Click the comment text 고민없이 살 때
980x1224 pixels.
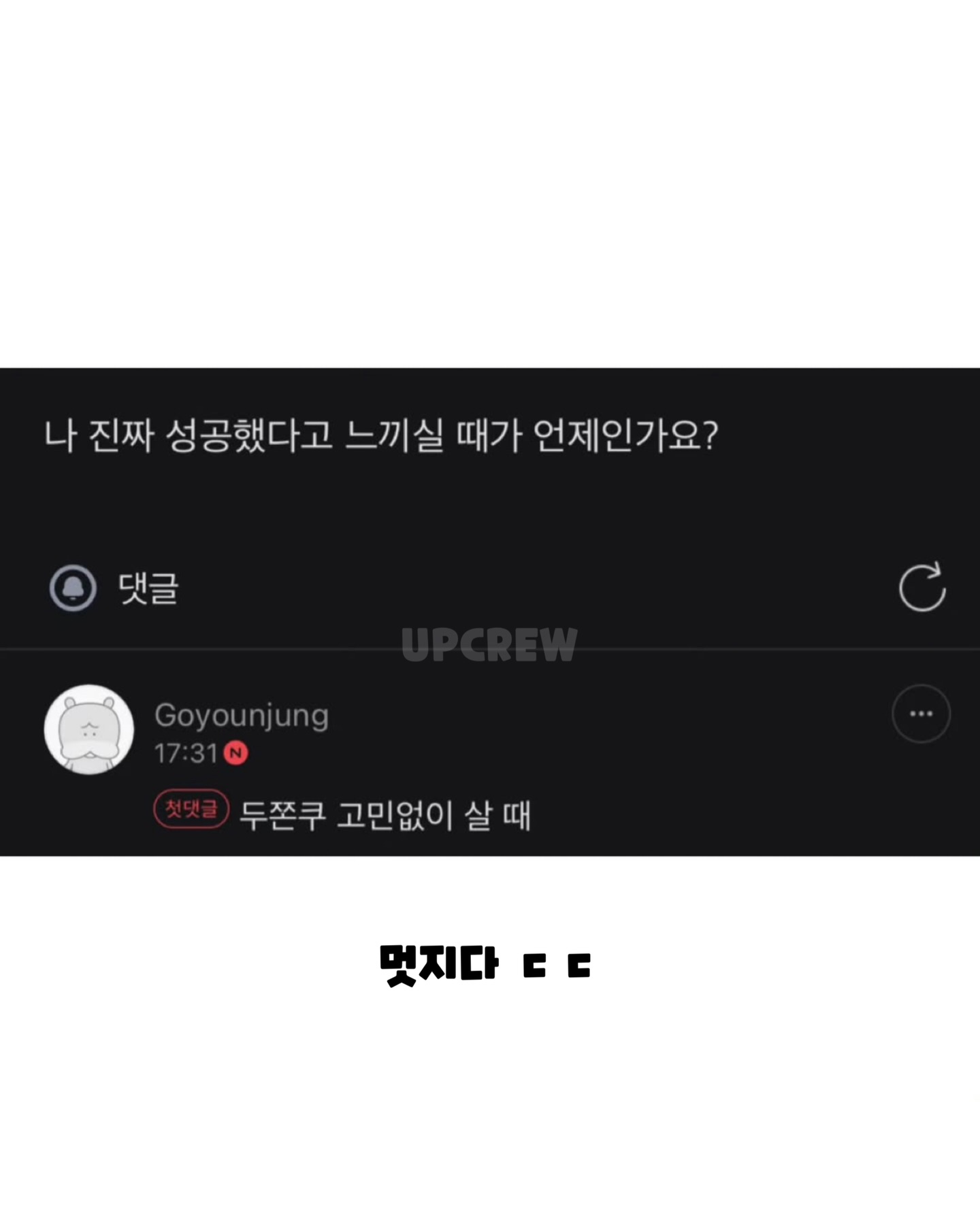tap(434, 815)
